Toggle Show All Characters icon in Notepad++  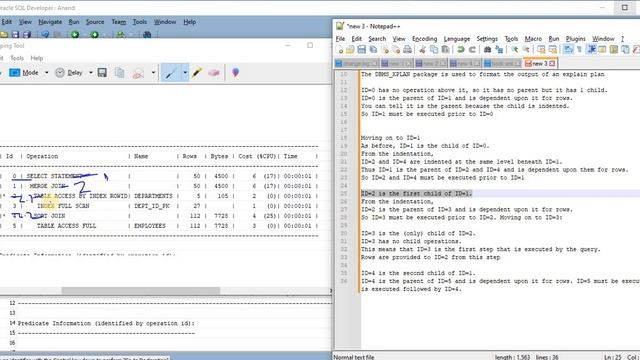tap(580, 50)
